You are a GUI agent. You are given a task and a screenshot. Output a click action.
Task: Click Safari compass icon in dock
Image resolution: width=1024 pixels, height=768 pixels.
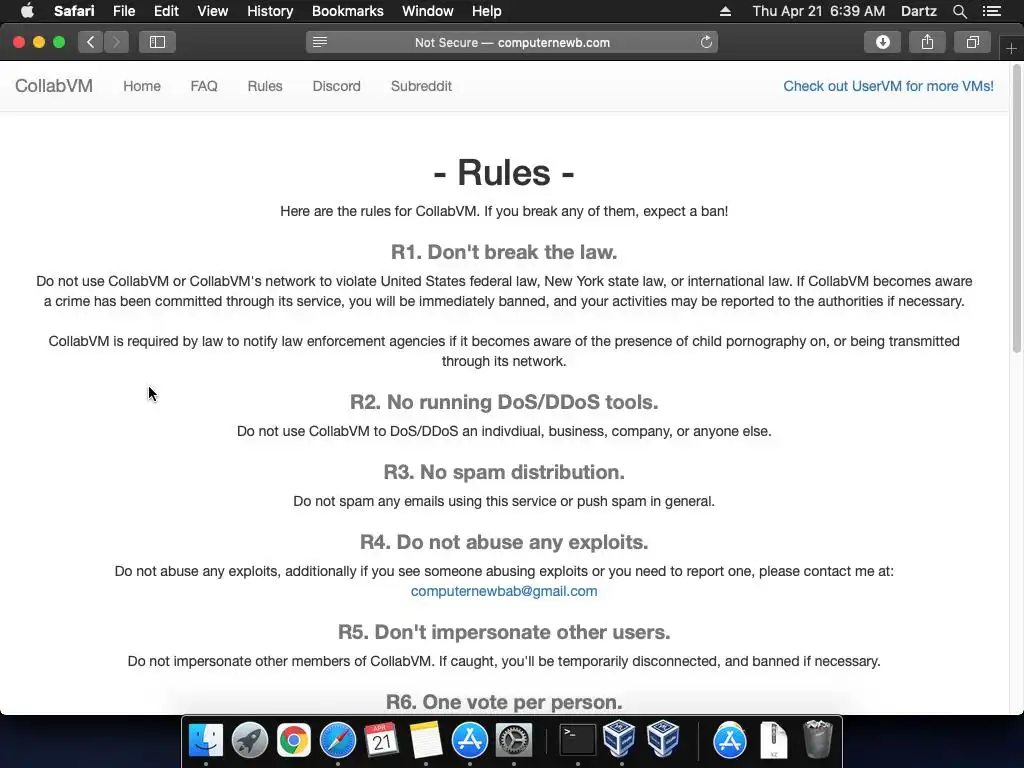point(338,741)
